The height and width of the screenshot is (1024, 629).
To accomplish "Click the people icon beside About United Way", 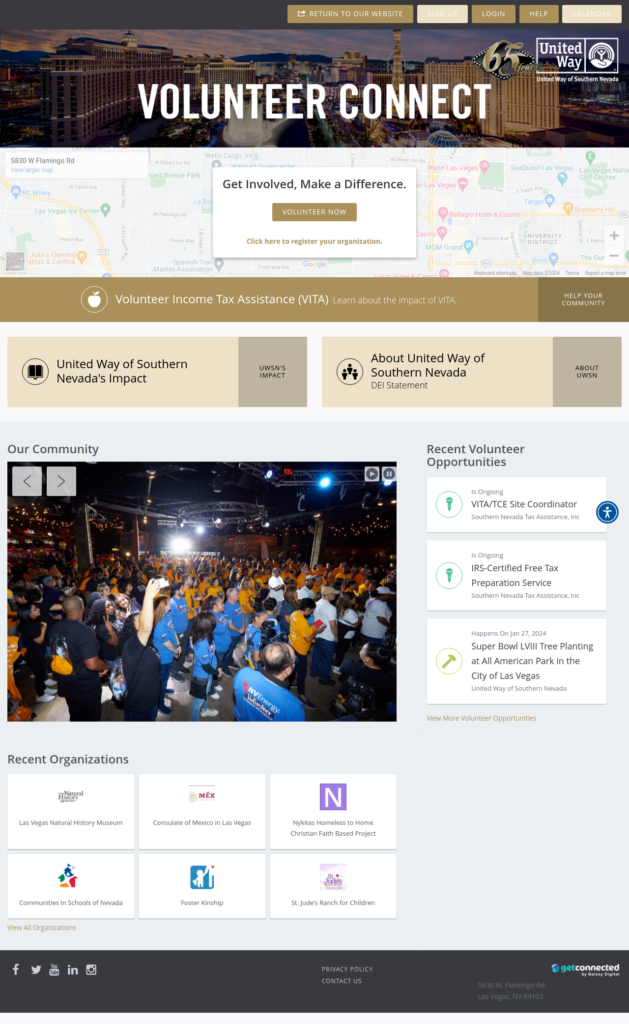I will pyautogui.click(x=349, y=372).
